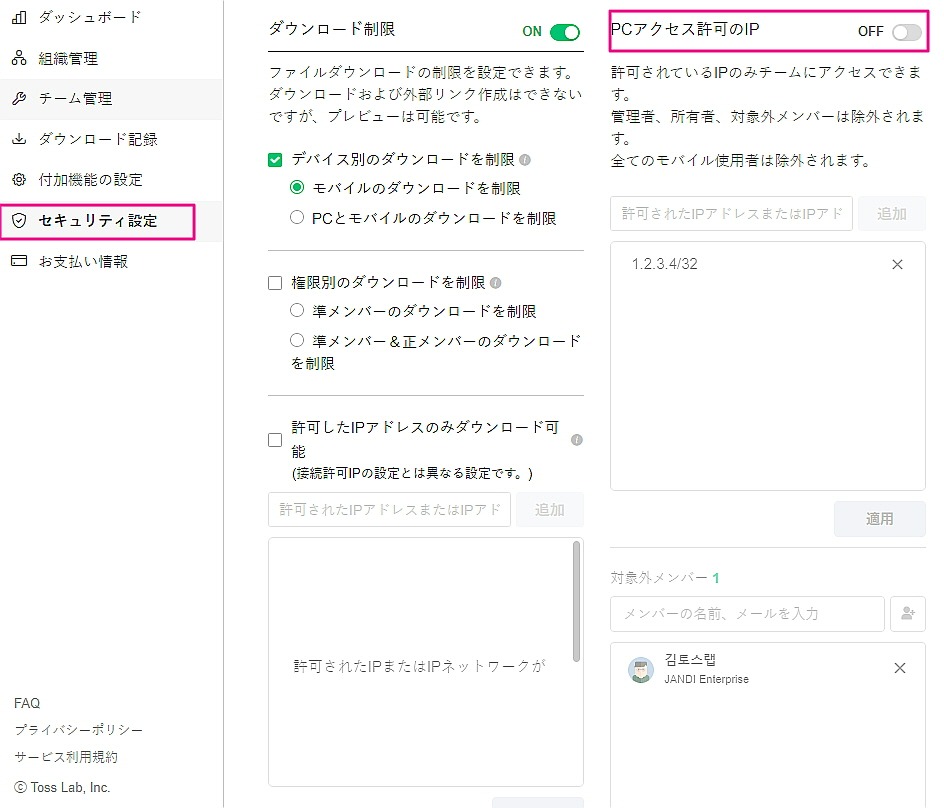Click the add member icon button

point(908,614)
